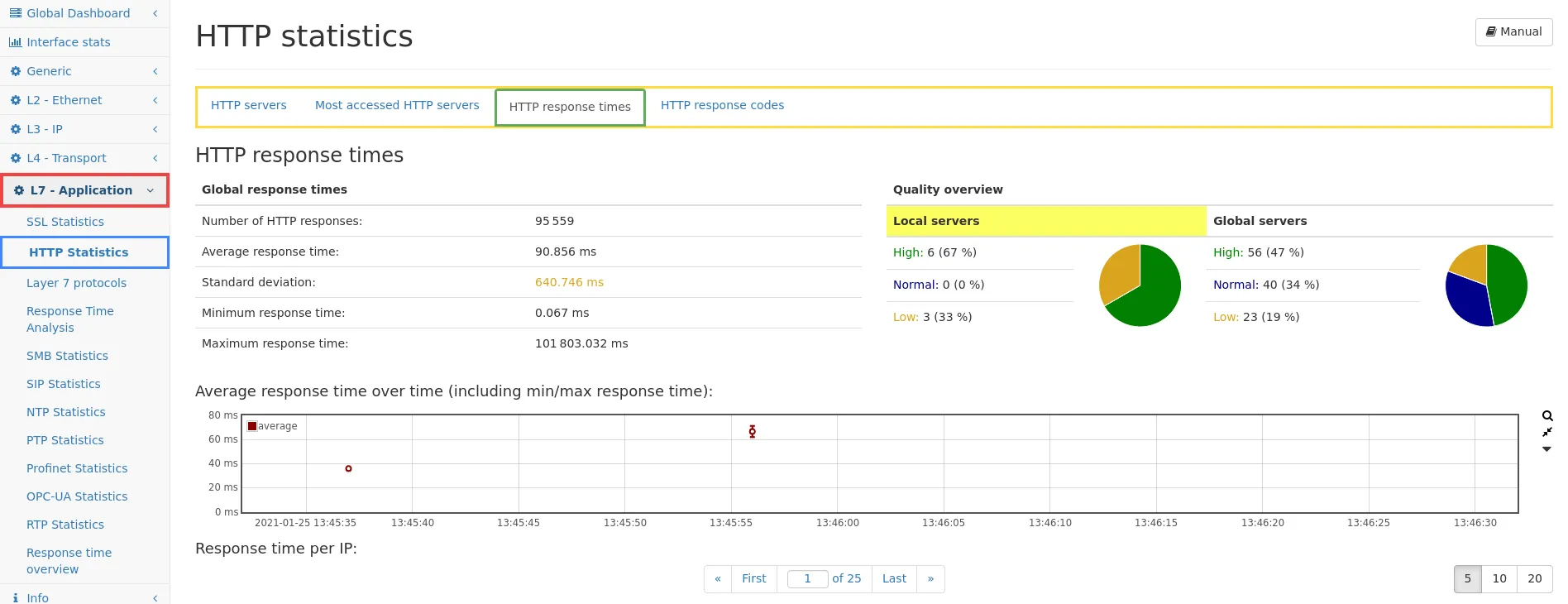Select the 5 rows per page option
Image resolution: width=1568 pixels, height=604 pixels.
click(x=1467, y=578)
